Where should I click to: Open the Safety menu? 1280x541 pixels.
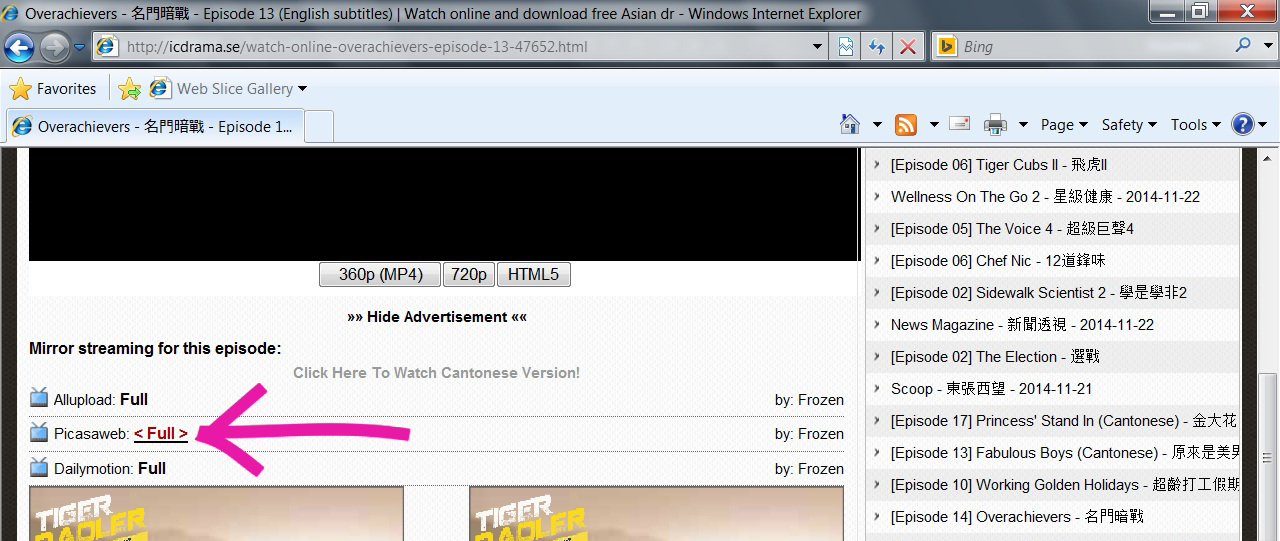[x=1129, y=125]
